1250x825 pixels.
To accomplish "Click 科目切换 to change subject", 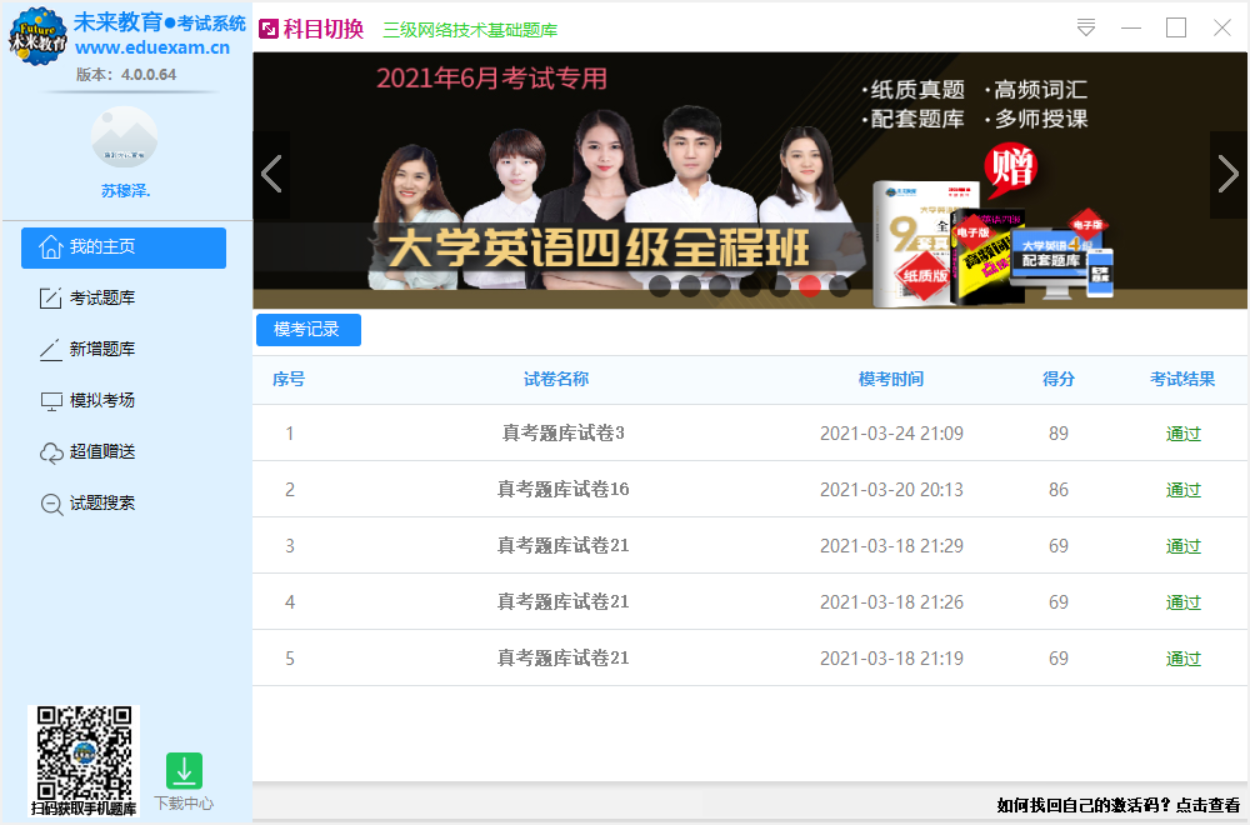I will click(x=323, y=29).
